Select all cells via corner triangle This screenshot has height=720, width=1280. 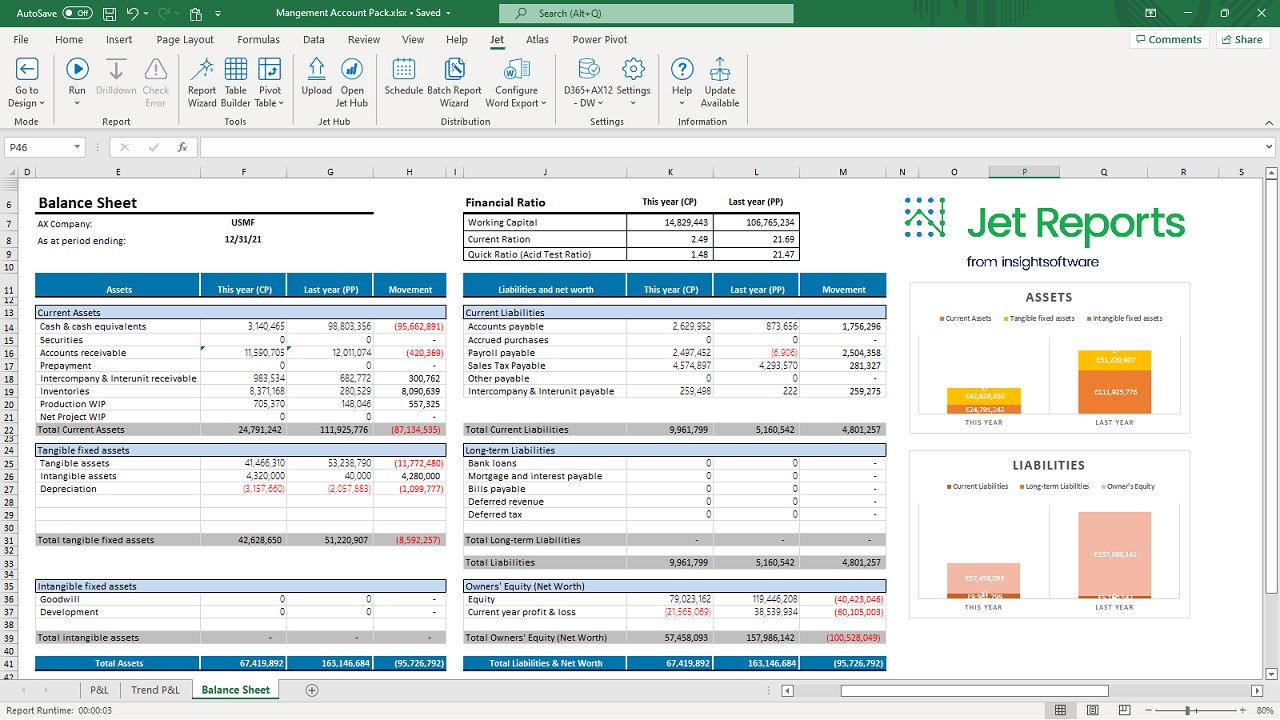pyautogui.click(x=11, y=172)
